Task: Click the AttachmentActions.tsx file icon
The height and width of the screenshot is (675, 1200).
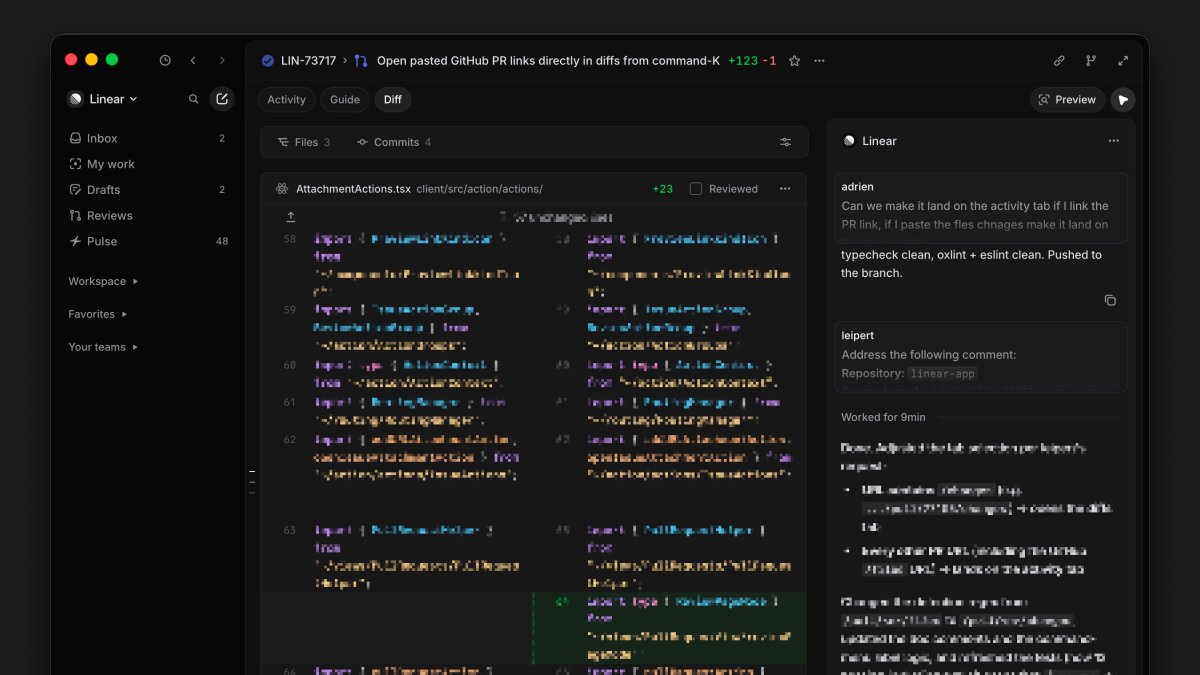Action: pos(282,189)
